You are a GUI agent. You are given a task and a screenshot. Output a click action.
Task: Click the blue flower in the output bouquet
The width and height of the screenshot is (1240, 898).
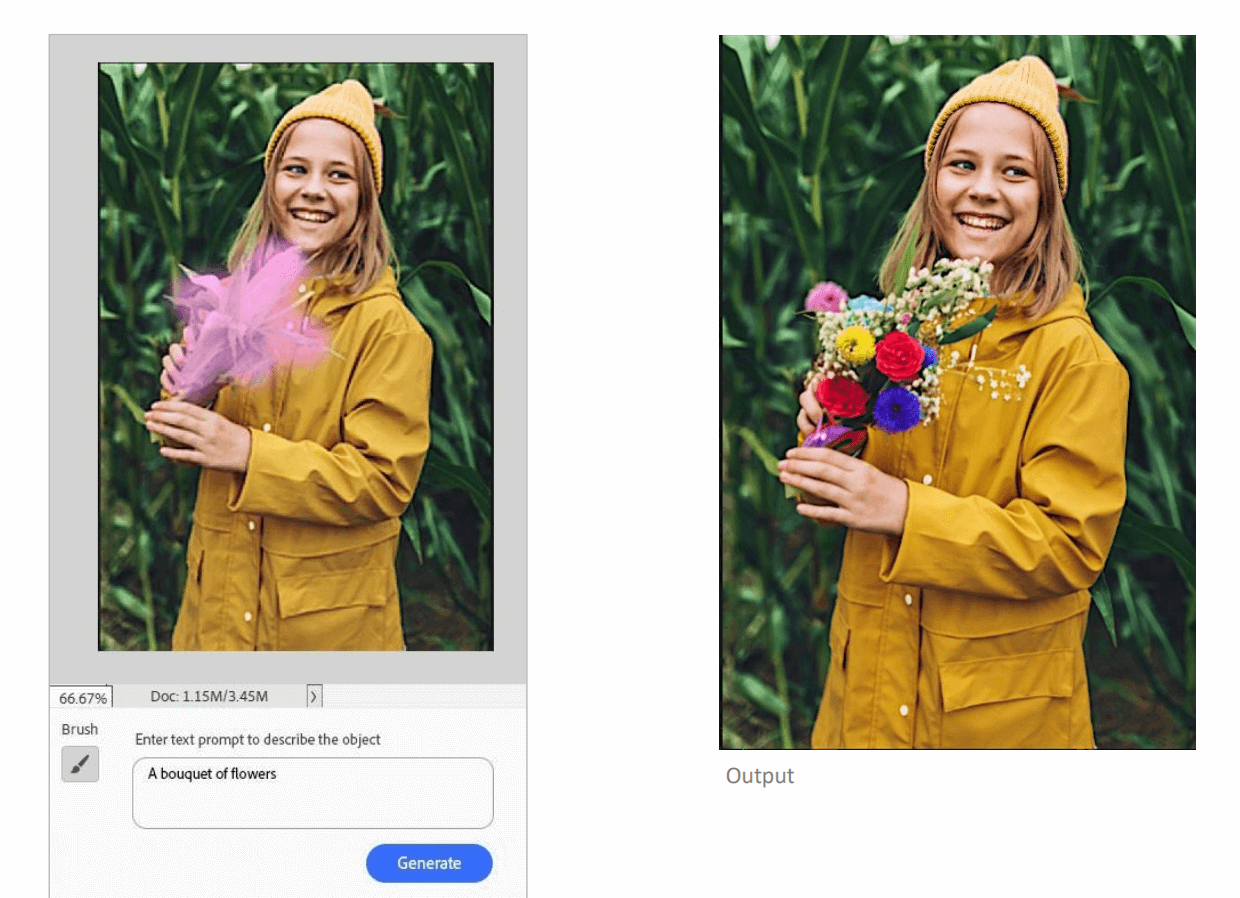[x=896, y=409]
